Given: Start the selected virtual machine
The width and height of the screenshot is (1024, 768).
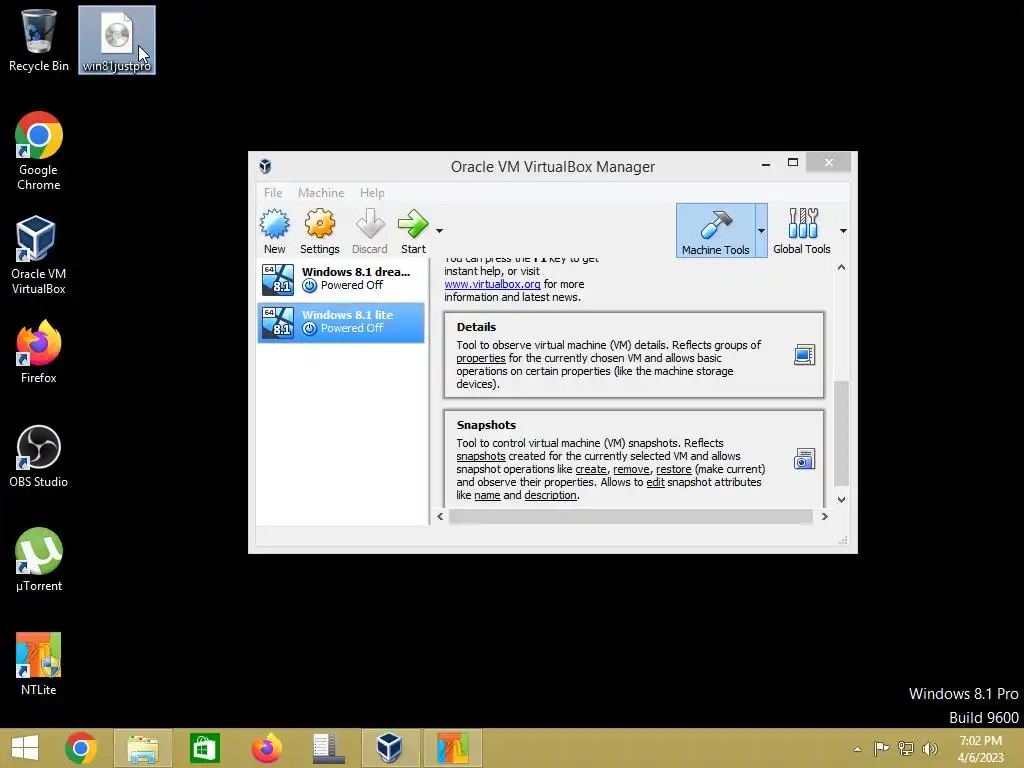Looking at the screenshot, I should (x=413, y=231).
